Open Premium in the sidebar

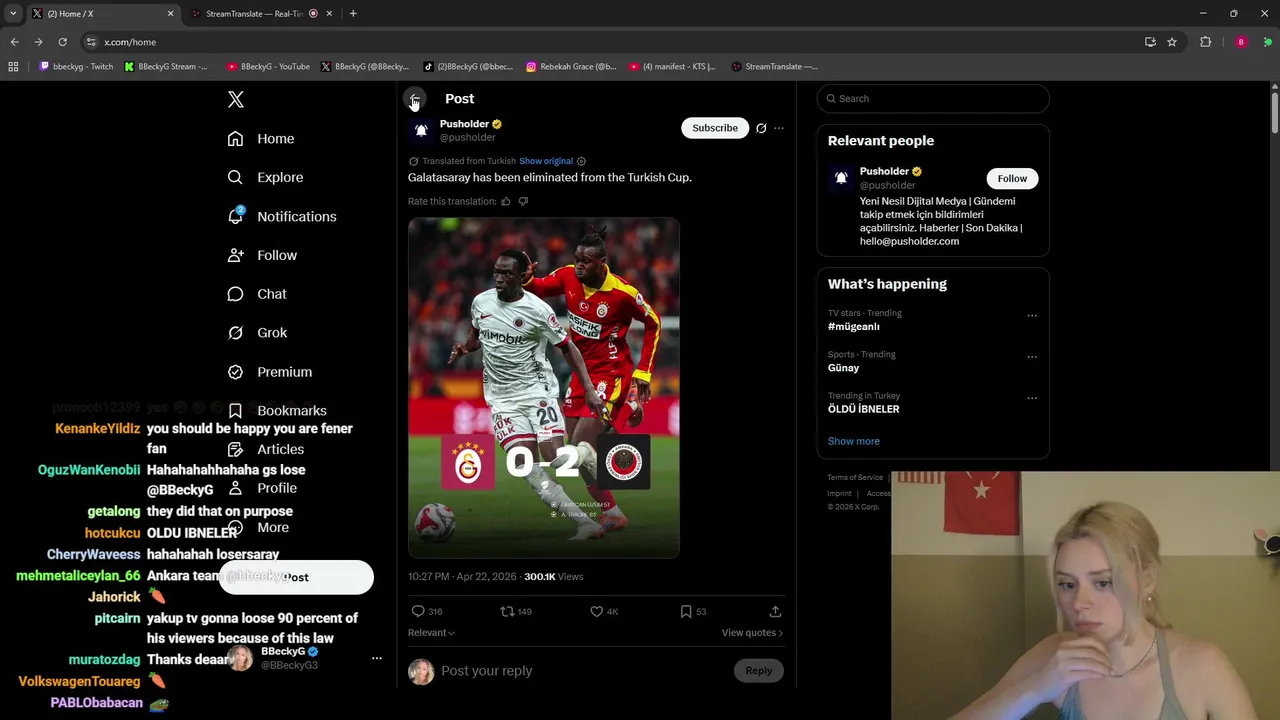pos(270,372)
